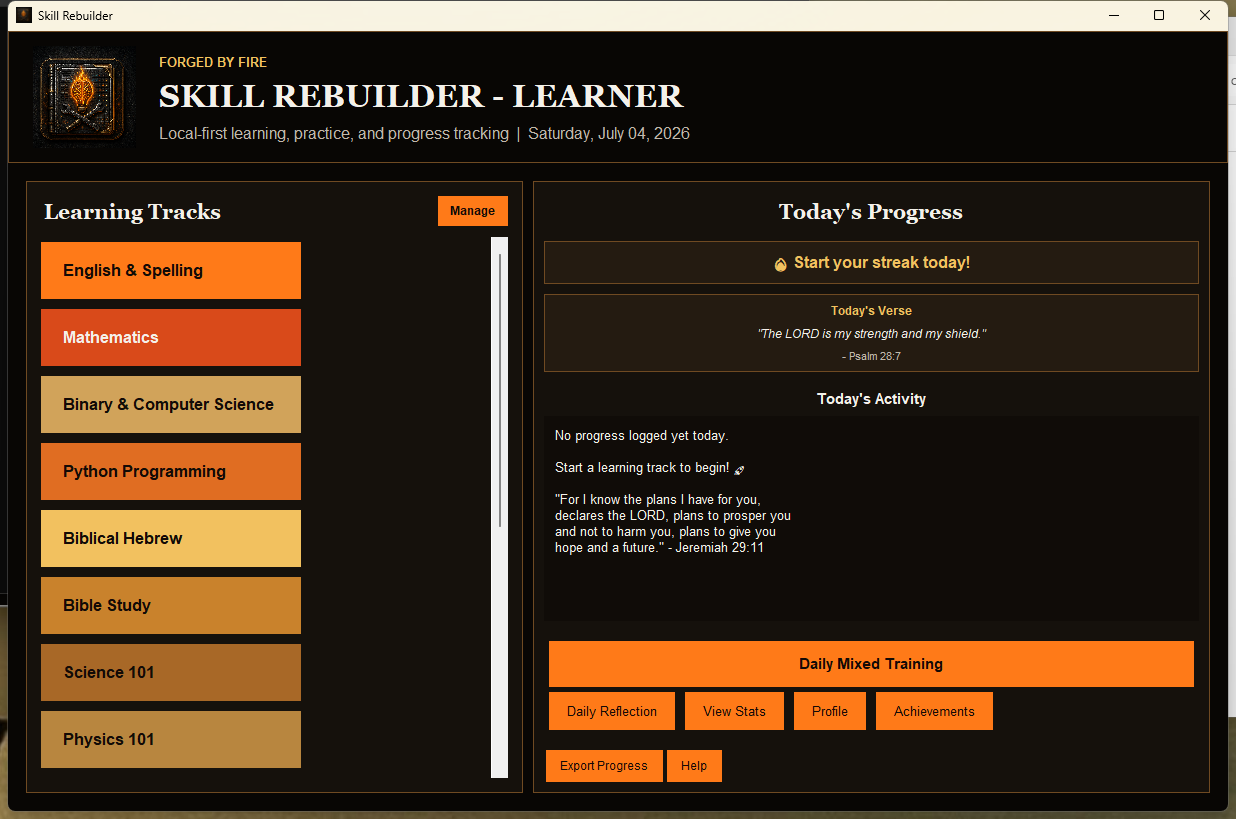Click the Psalm 28:7 reference
Image resolution: width=1236 pixels, height=819 pixels.
pyautogui.click(x=871, y=356)
